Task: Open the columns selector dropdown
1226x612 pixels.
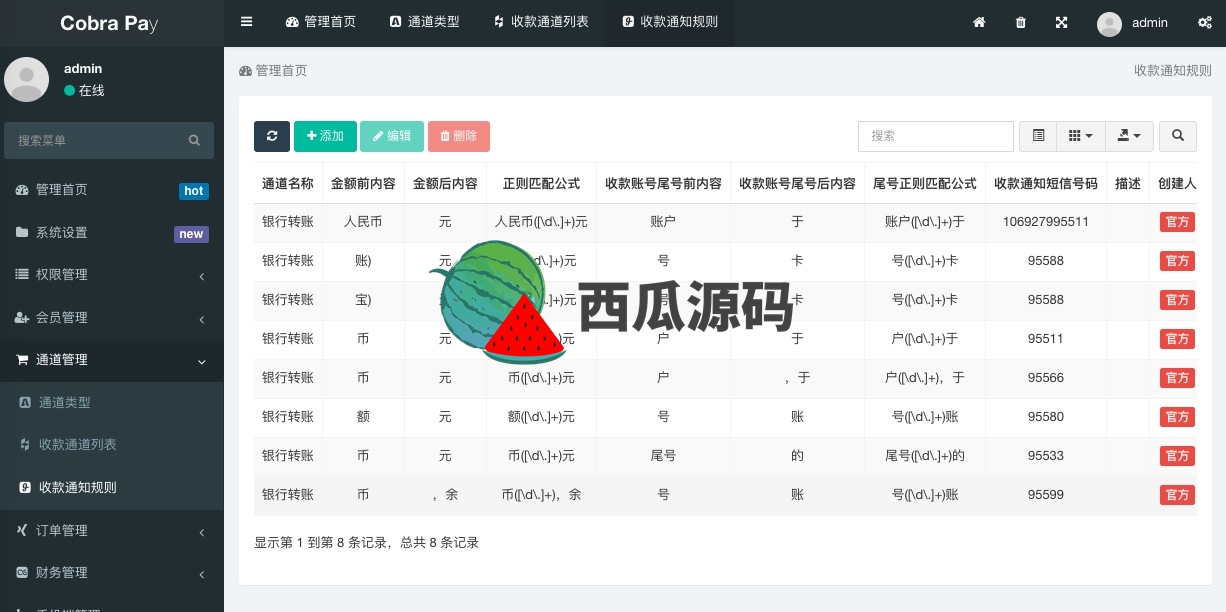Action: (1081, 136)
